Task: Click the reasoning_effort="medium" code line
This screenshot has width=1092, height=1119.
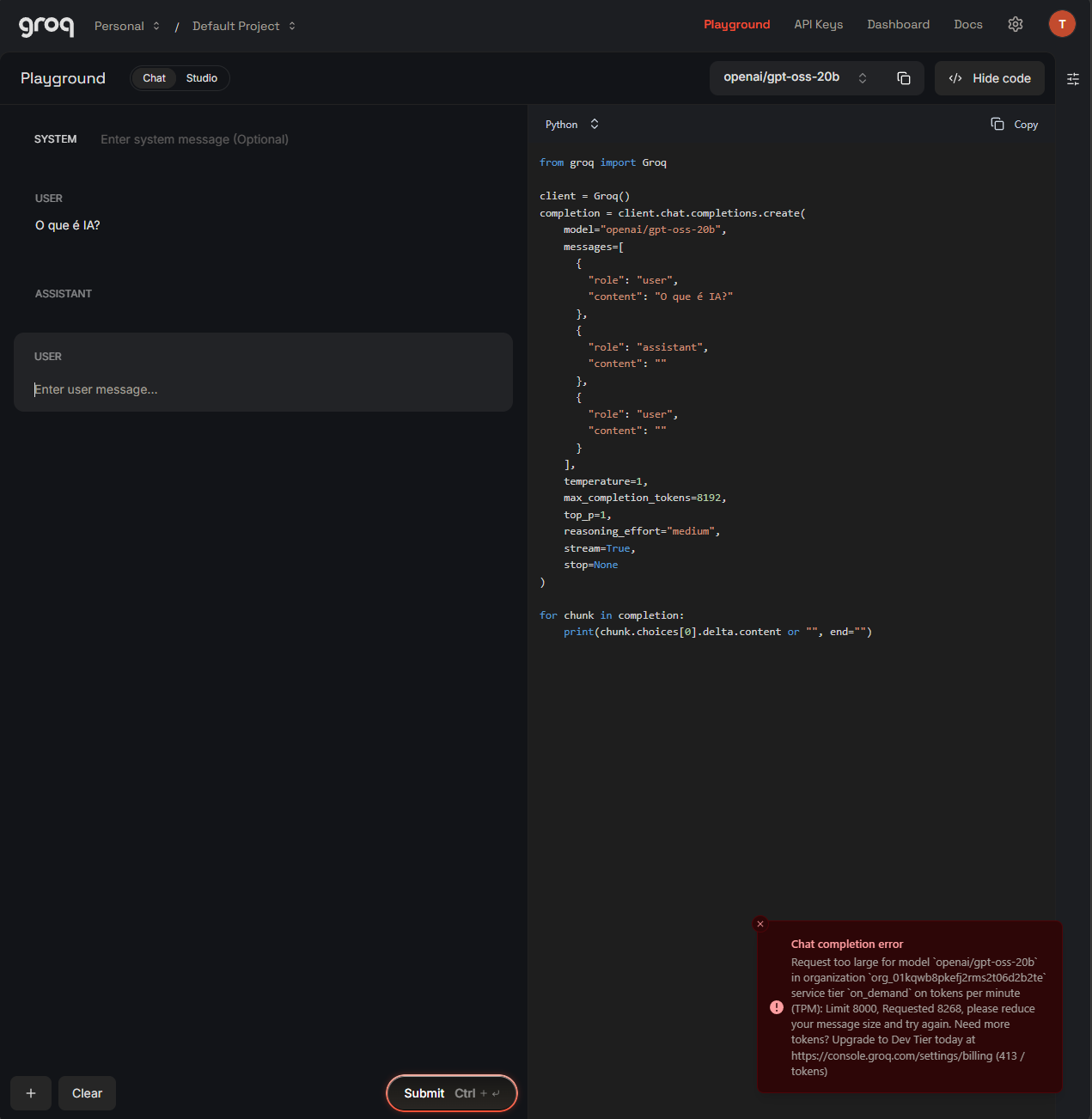Action: coord(642,531)
